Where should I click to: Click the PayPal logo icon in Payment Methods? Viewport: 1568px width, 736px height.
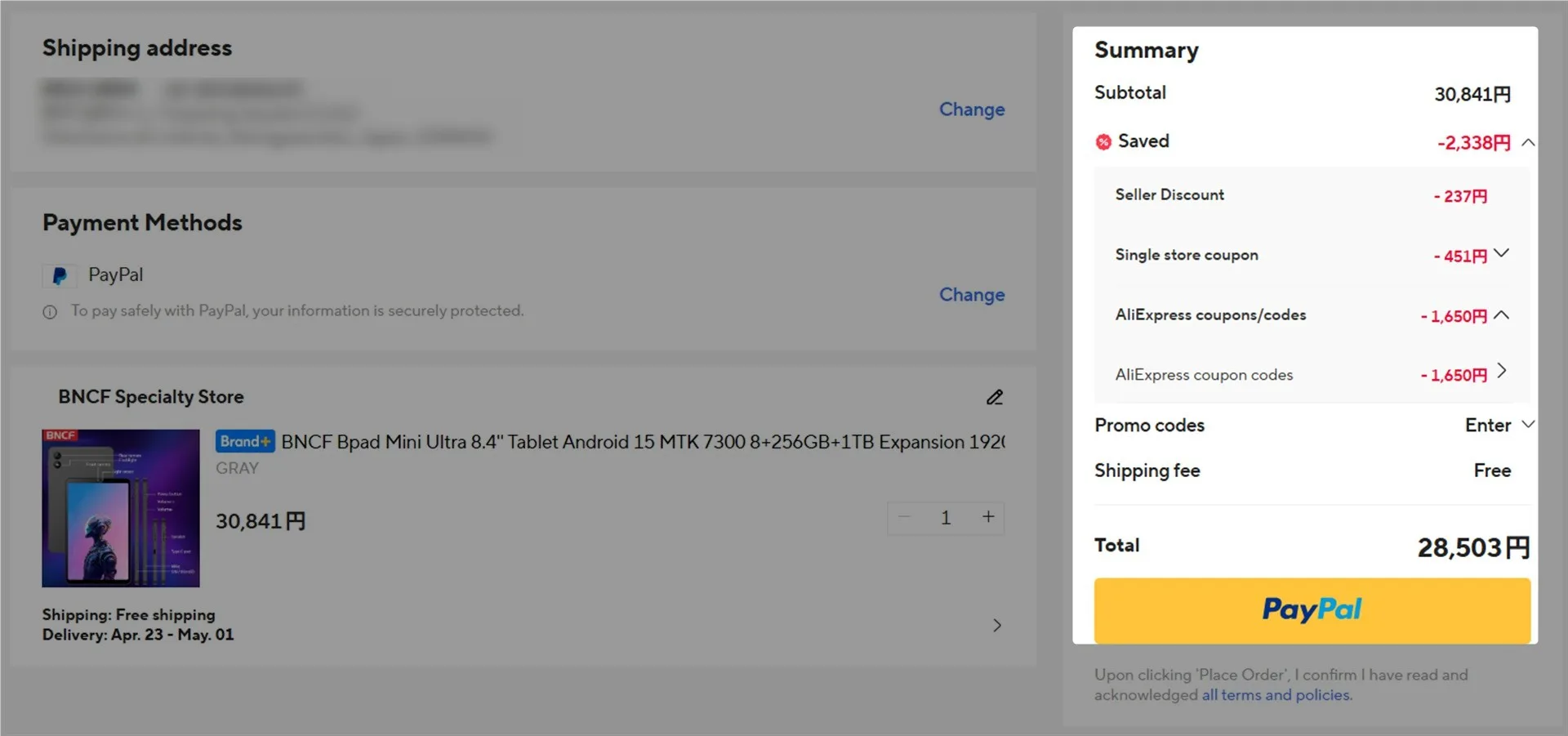(x=60, y=276)
